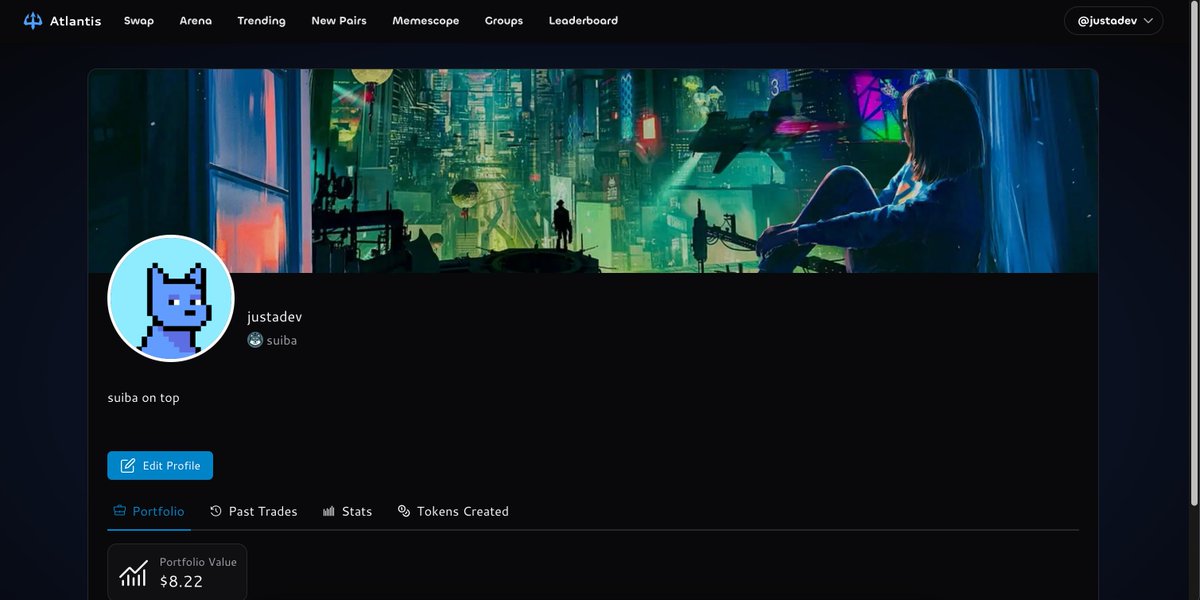The width and height of the screenshot is (1200, 600).
Task: Click the suiba token badge icon
Action: tap(255, 340)
